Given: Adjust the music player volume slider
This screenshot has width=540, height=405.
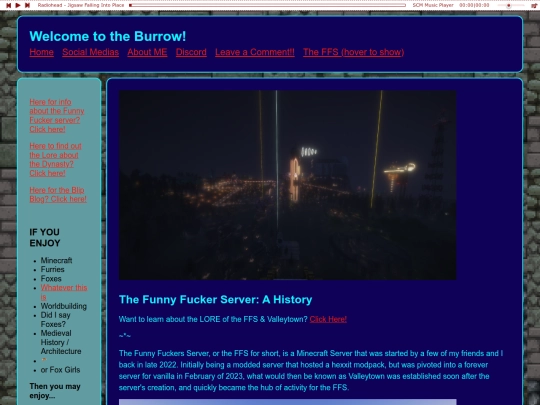Looking at the screenshot, I should [511, 6].
